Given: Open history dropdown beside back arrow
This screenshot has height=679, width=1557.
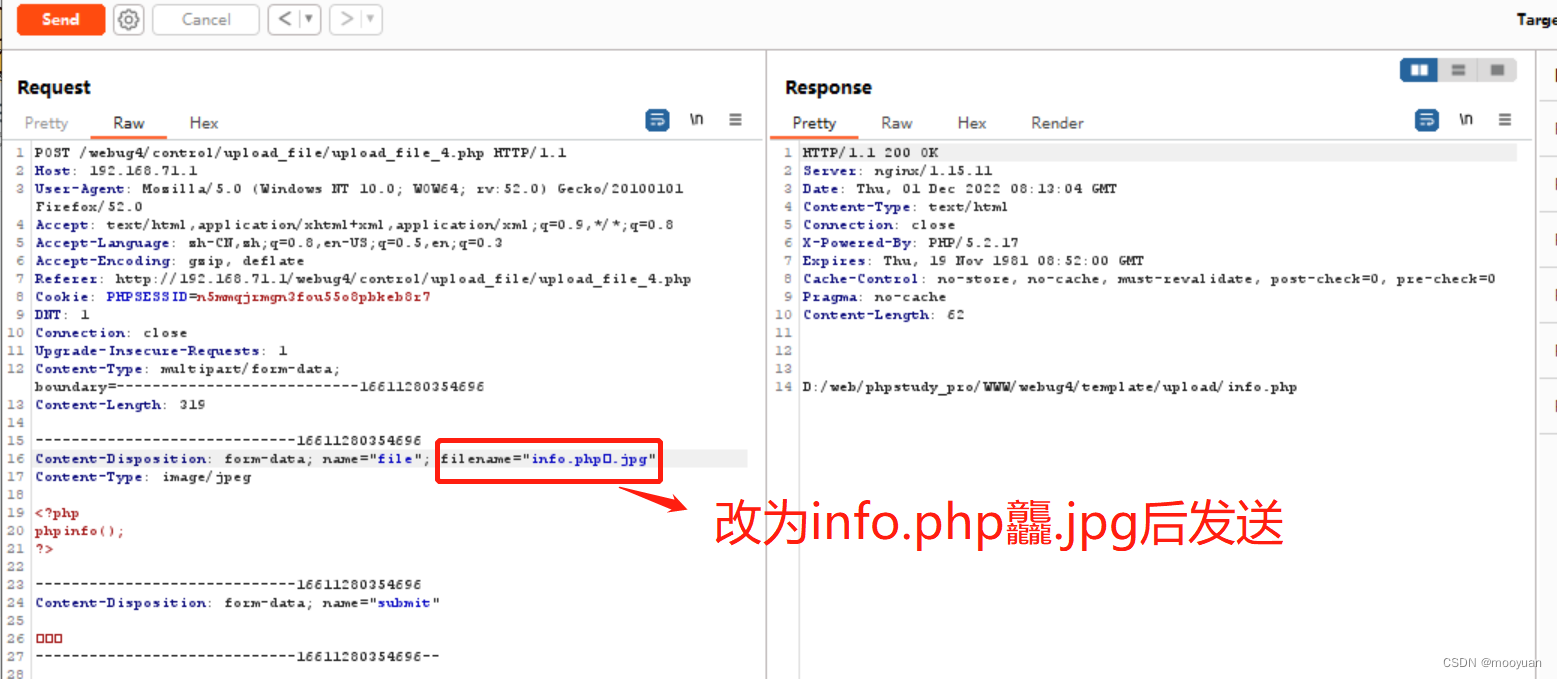Looking at the screenshot, I should coord(309,20).
